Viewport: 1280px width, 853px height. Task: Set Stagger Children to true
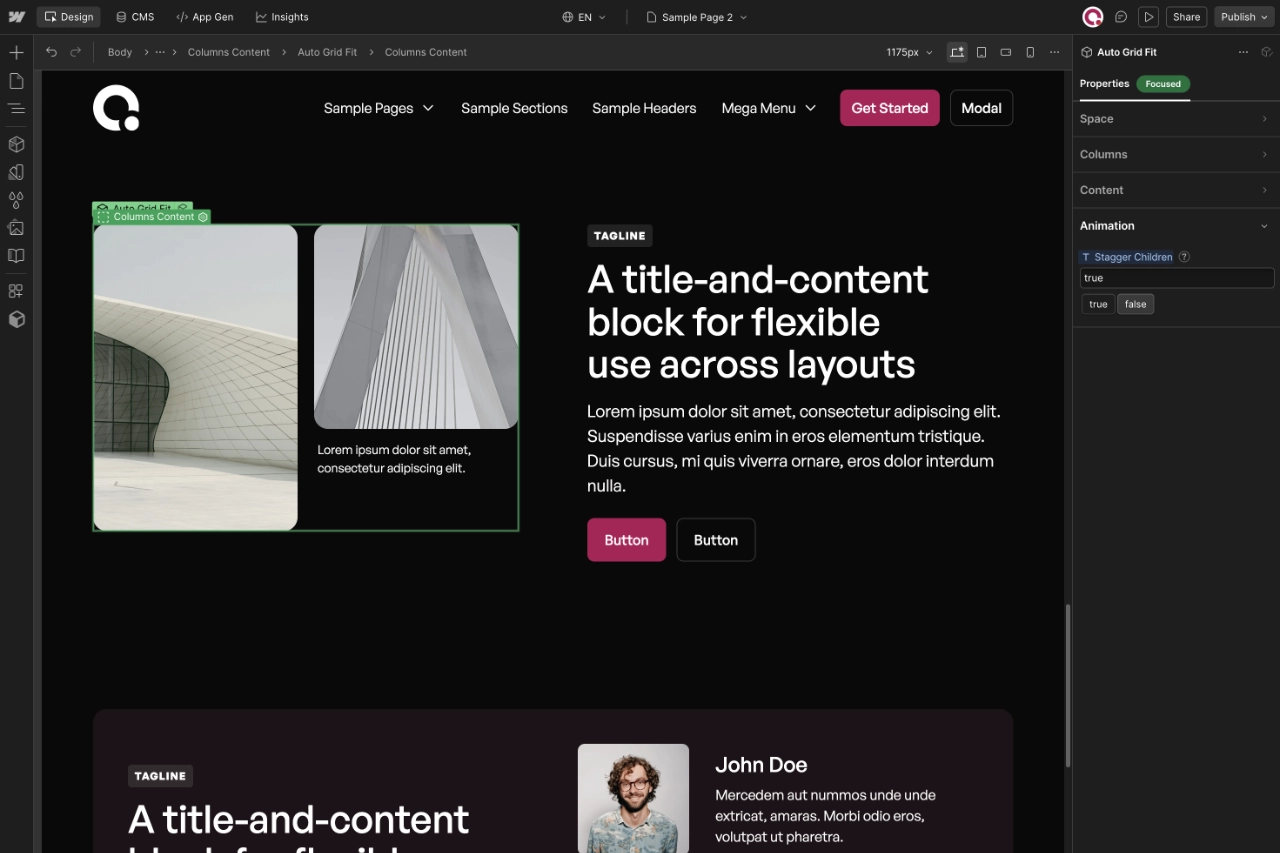(1097, 304)
